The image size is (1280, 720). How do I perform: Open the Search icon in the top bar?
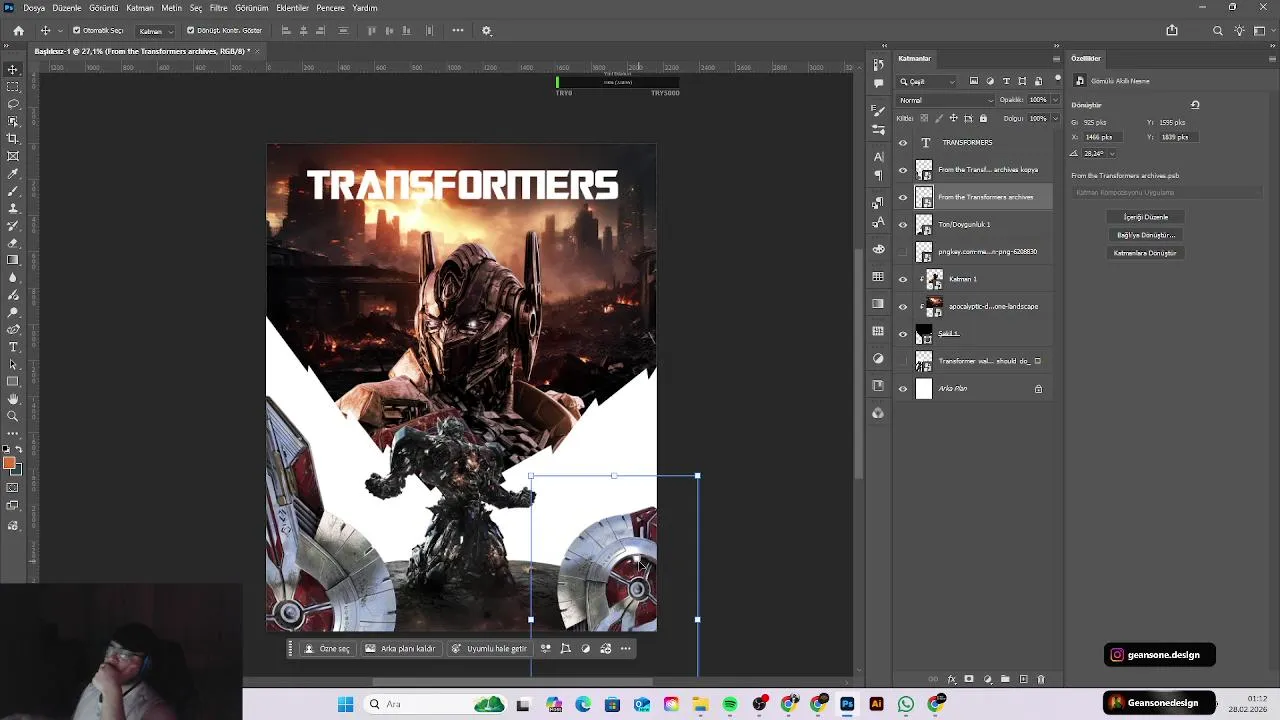tap(1218, 30)
